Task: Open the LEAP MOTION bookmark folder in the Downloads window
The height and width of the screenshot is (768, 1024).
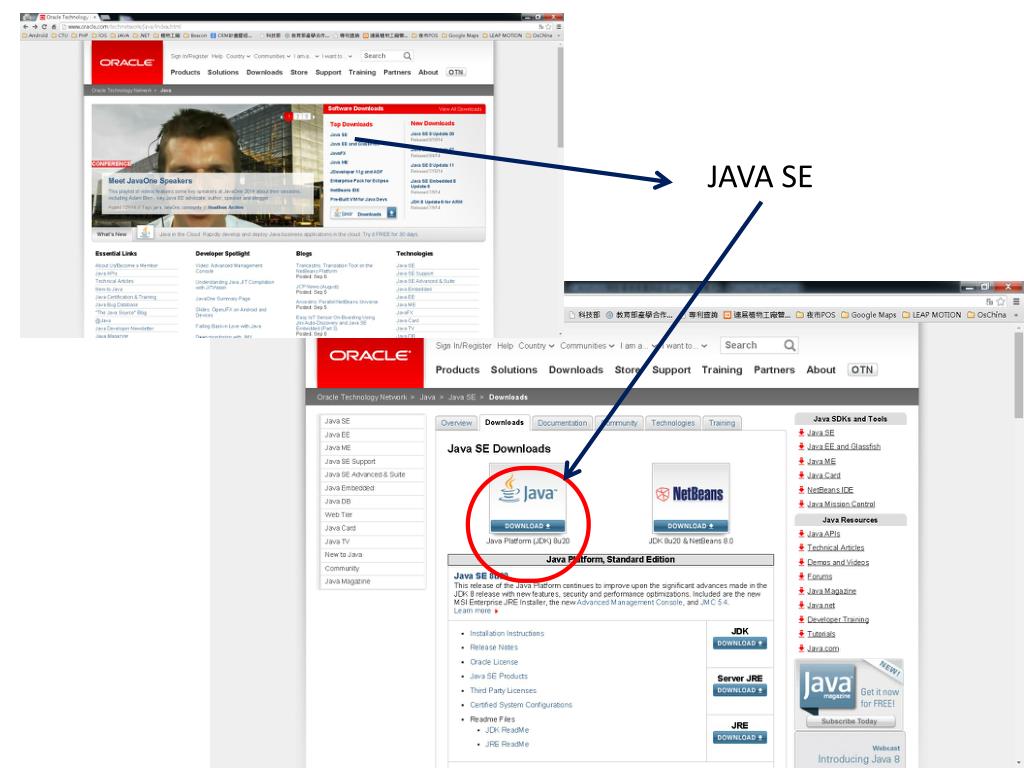Action: pos(931,315)
